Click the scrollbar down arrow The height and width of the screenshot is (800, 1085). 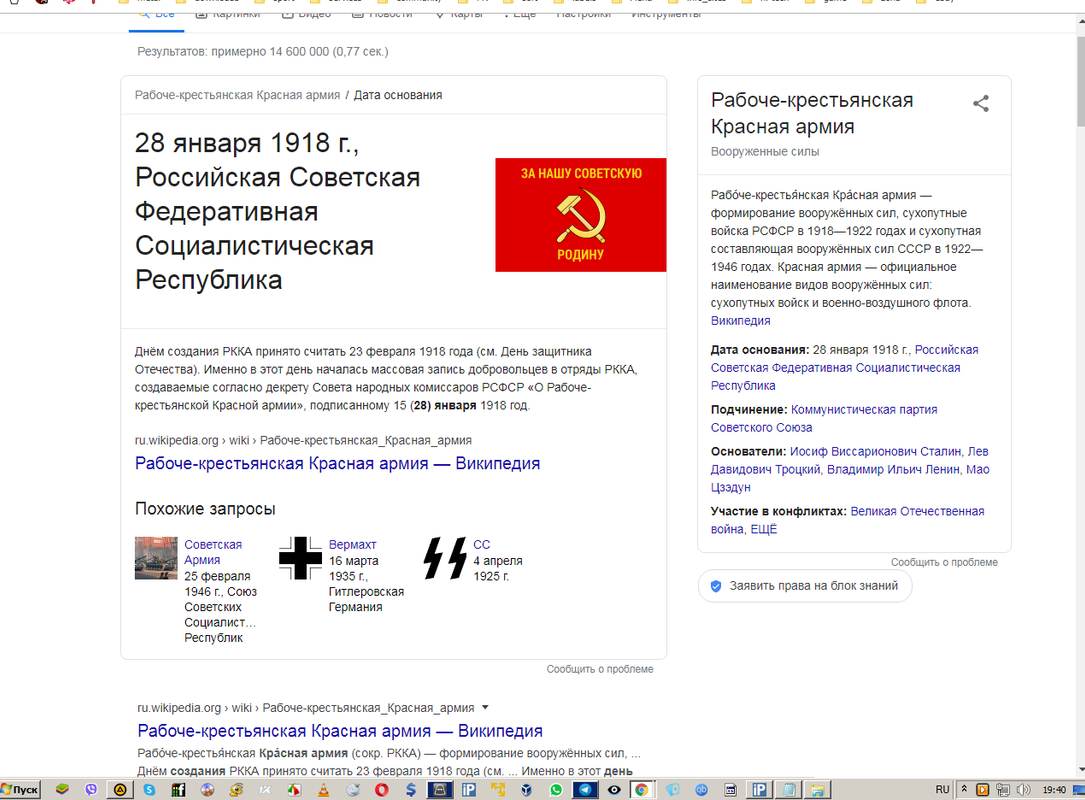click(1080, 770)
